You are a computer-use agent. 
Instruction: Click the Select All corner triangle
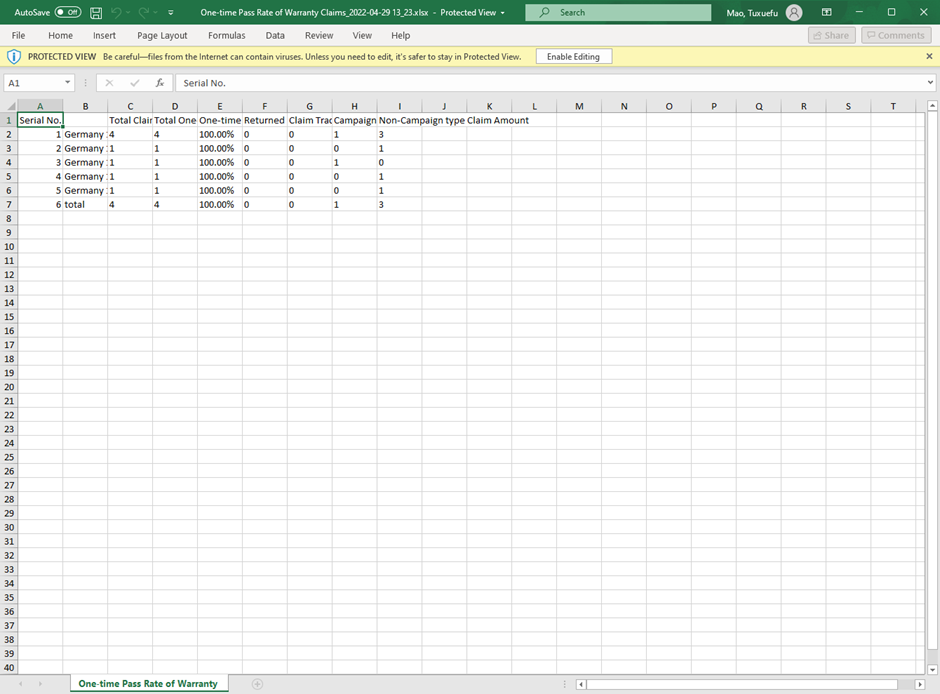click(x=10, y=106)
